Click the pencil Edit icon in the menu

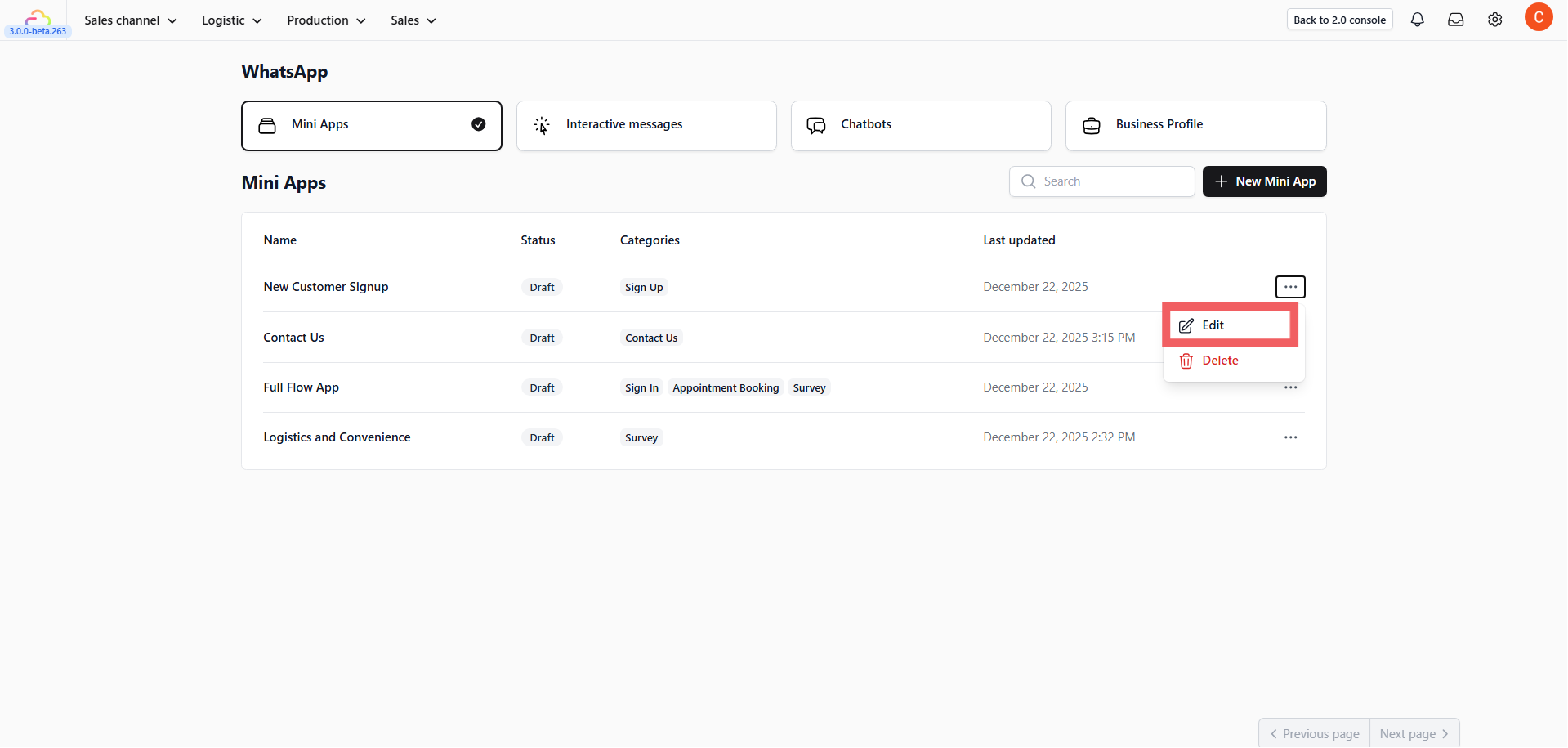click(1186, 325)
